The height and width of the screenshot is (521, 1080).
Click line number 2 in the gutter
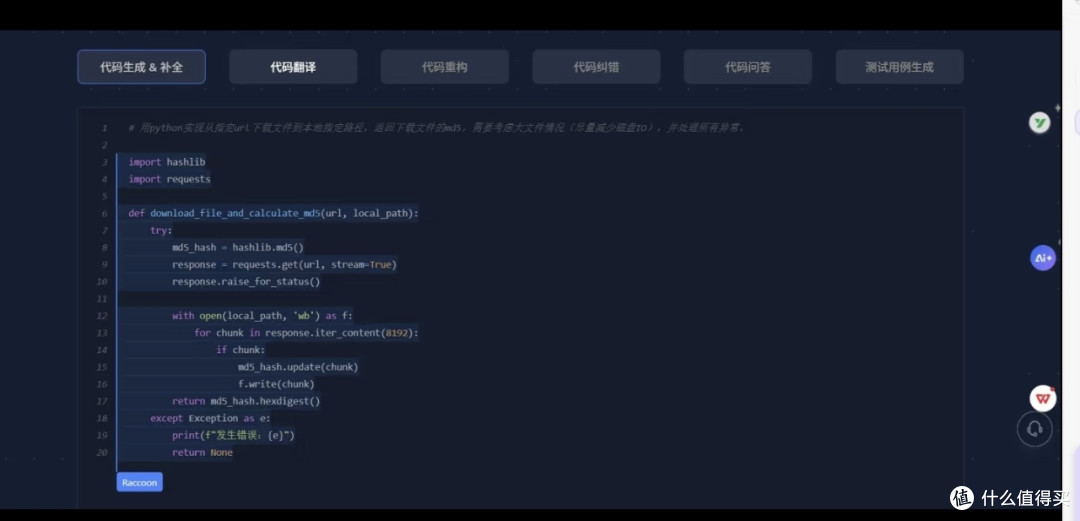pos(105,145)
